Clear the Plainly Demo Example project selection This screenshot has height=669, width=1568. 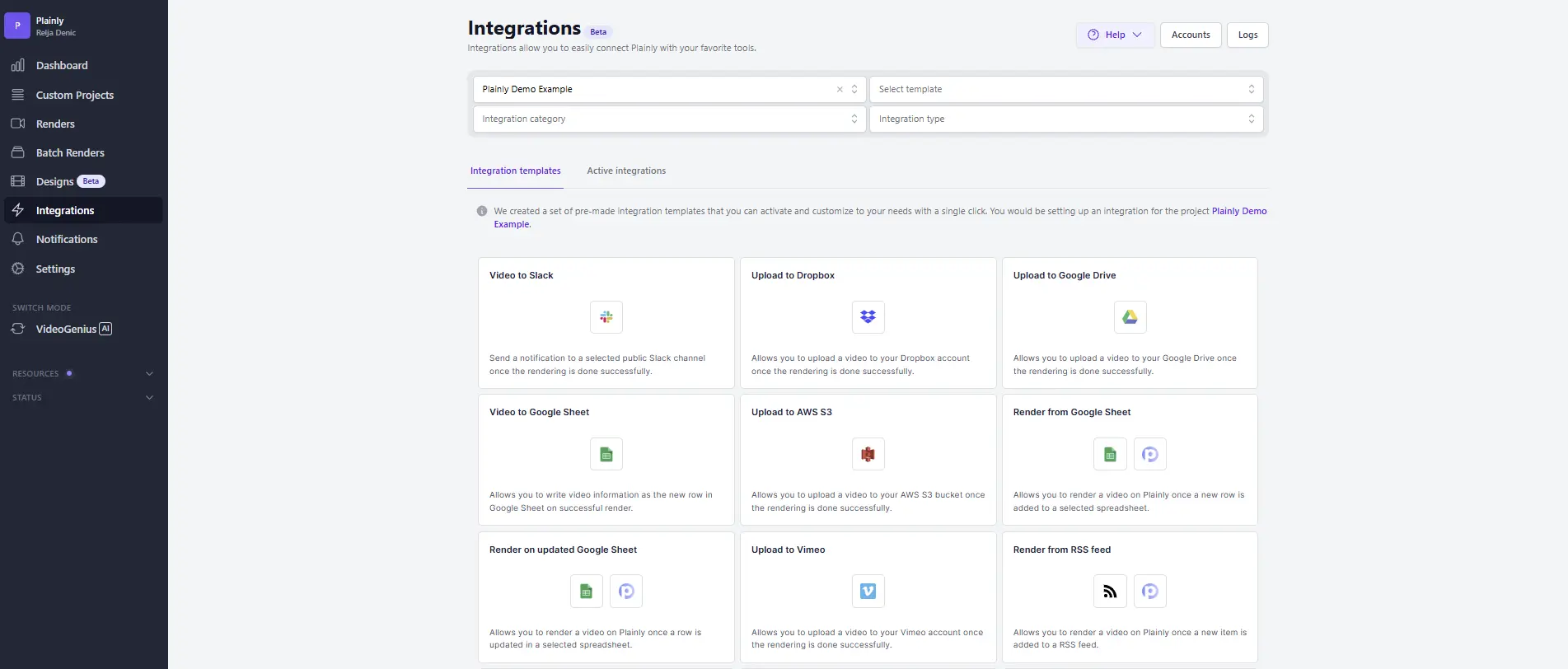click(840, 89)
